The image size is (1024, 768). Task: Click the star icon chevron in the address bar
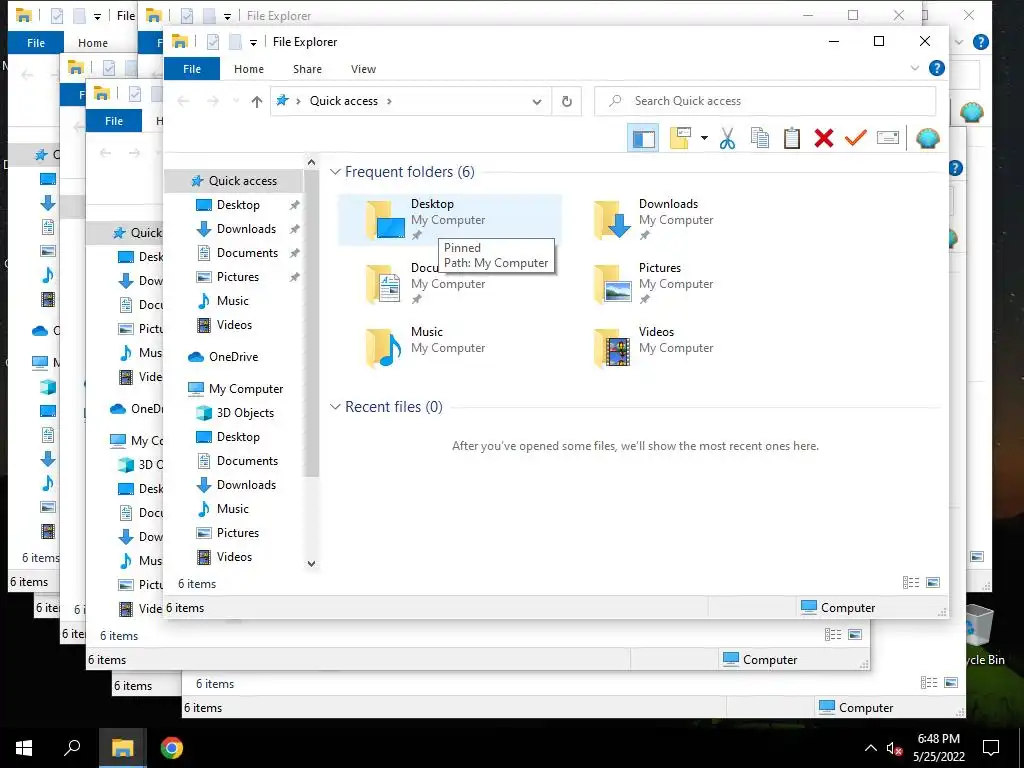(298, 101)
